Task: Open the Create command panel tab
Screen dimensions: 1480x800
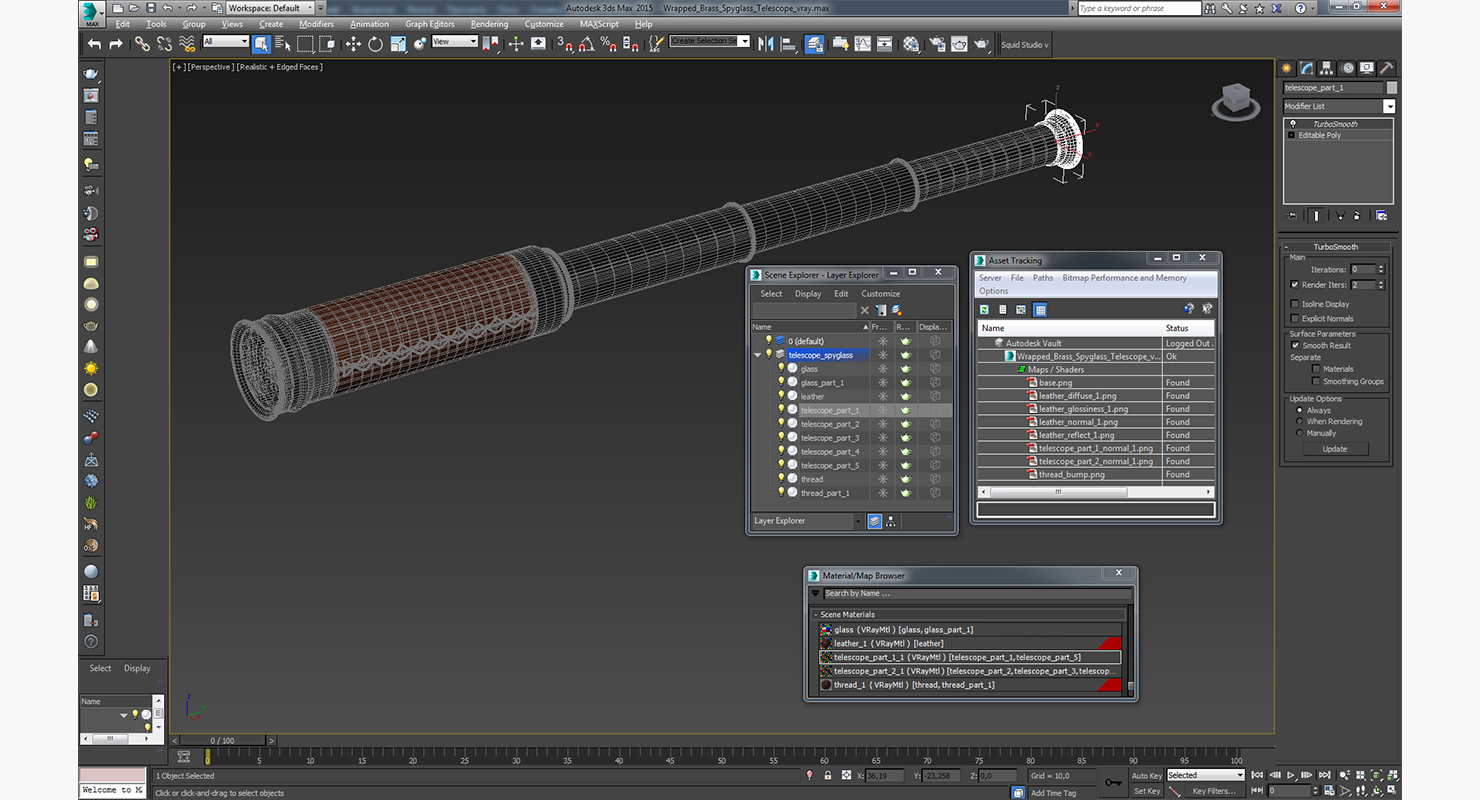Action: click(1288, 68)
